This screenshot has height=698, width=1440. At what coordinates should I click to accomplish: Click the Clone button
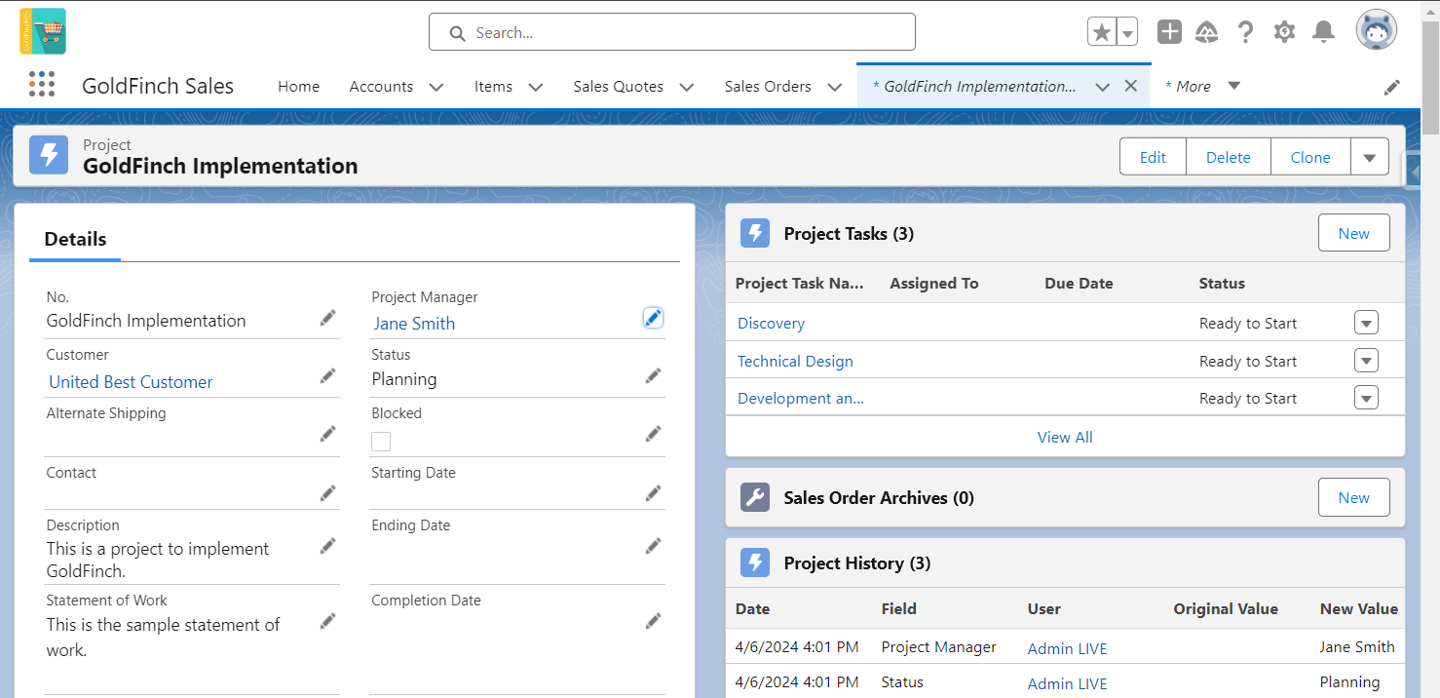tap(1310, 157)
